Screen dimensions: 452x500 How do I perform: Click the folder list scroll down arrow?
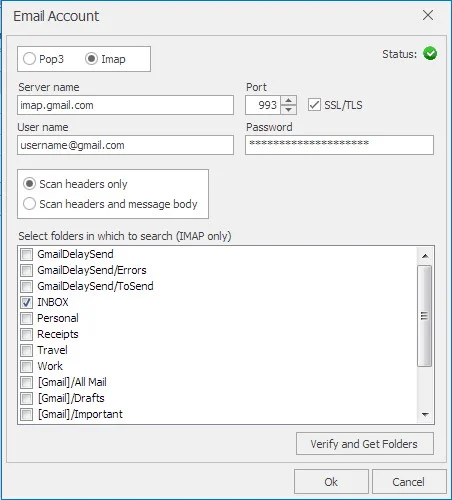425,414
